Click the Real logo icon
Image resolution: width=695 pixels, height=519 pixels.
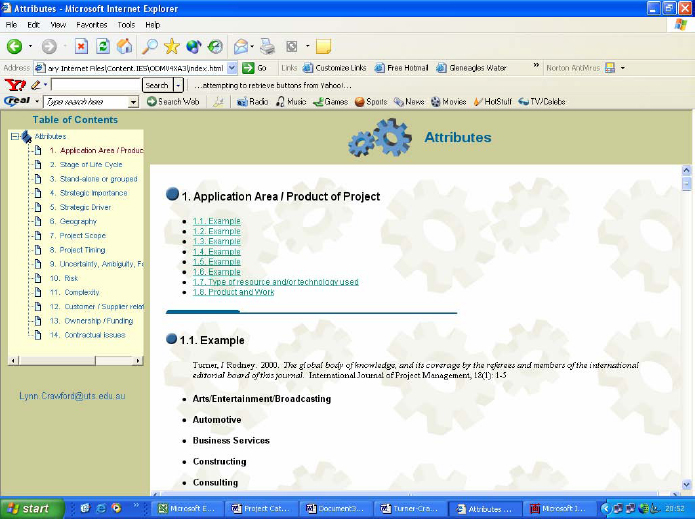click(17, 101)
